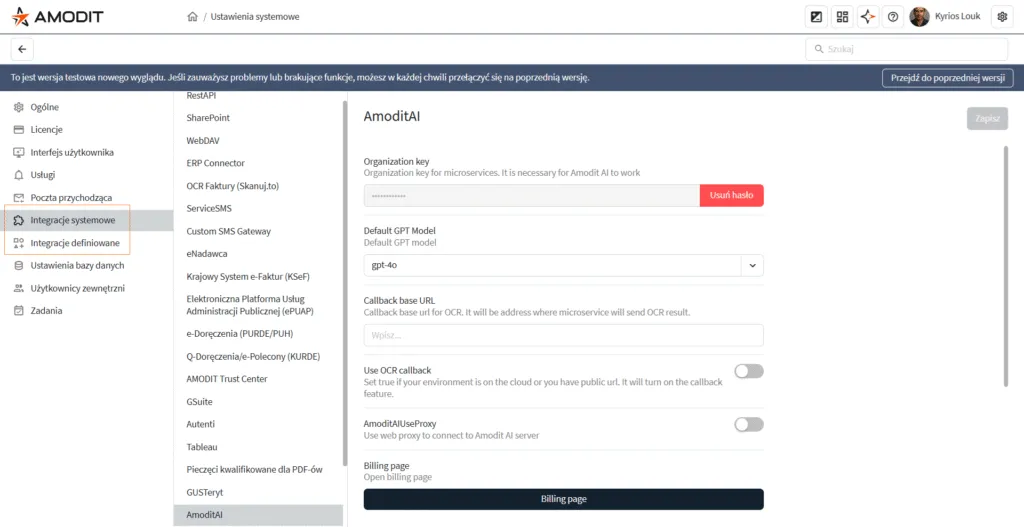
Task: Click the home icon in breadcrumb
Action: pos(192,17)
